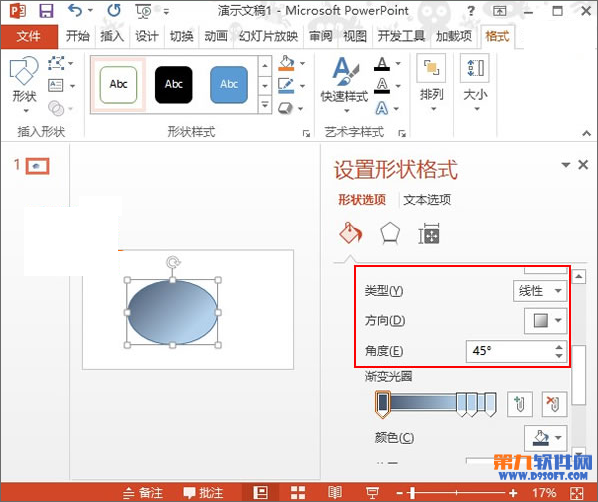The image size is (598, 502).
Task: Open the 文本选项 tab
Action: (427, 200)
